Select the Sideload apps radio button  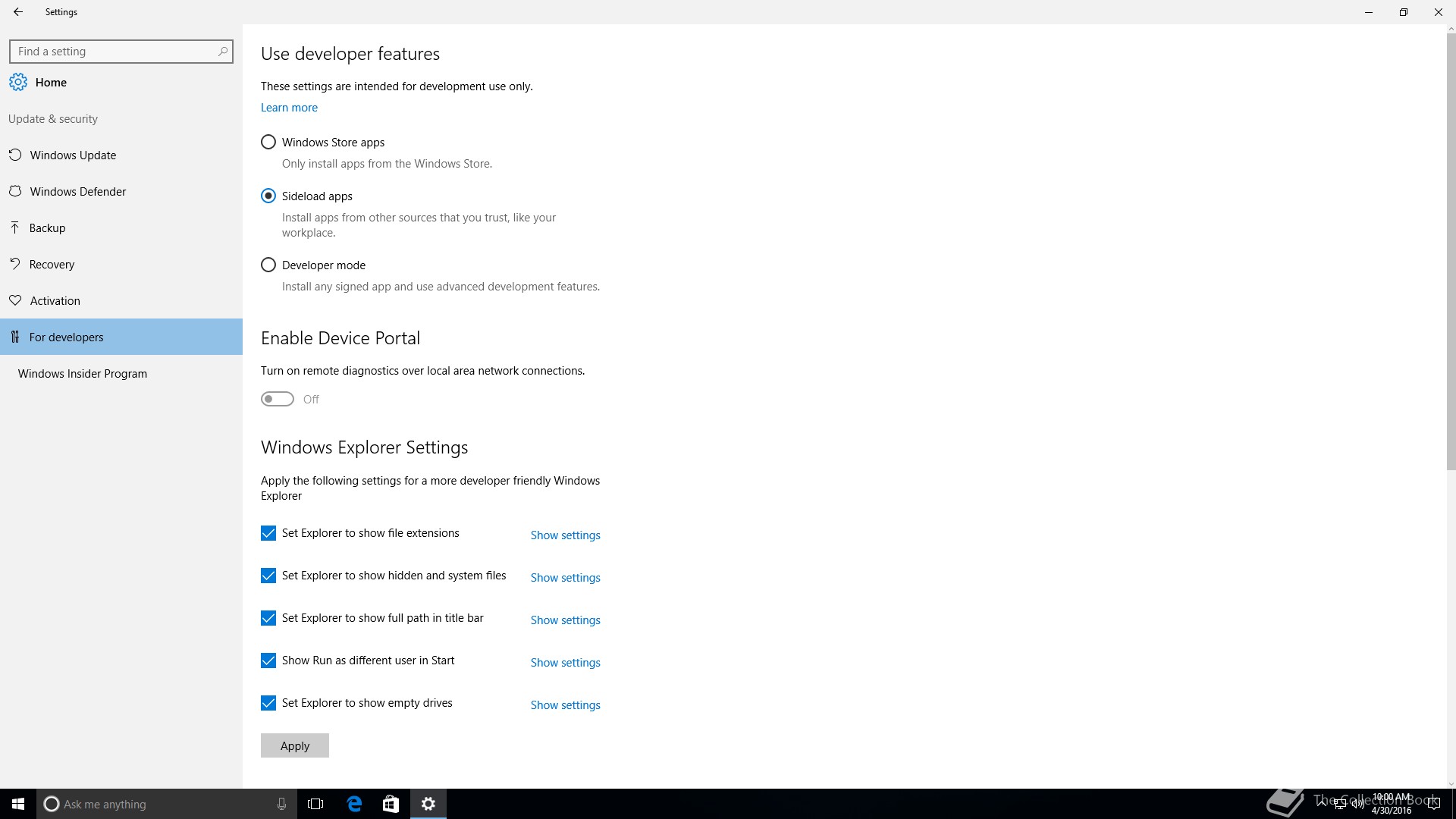point(268,196)
